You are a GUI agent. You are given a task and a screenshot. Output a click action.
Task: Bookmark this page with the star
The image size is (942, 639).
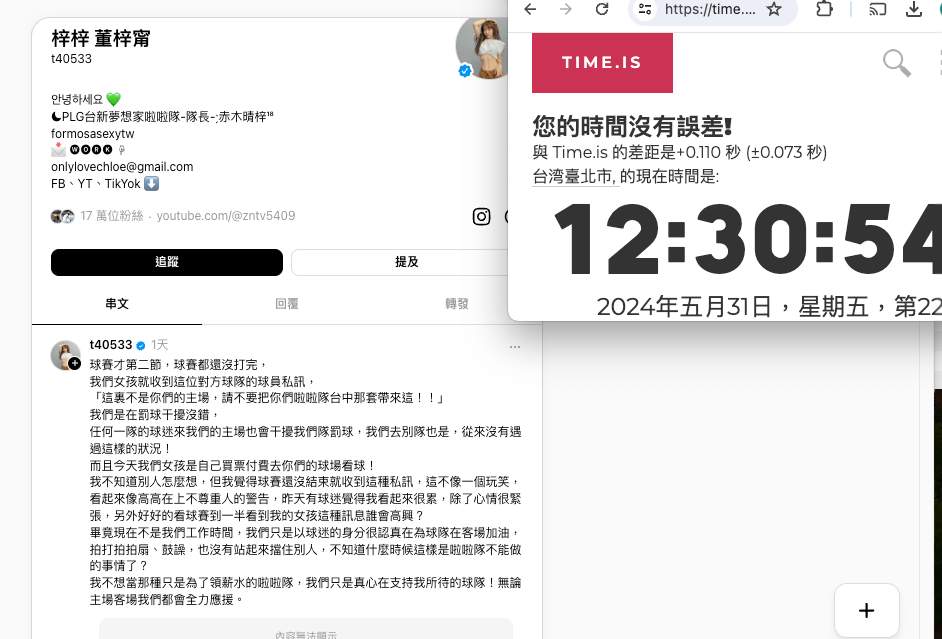[x=774, y=9]
